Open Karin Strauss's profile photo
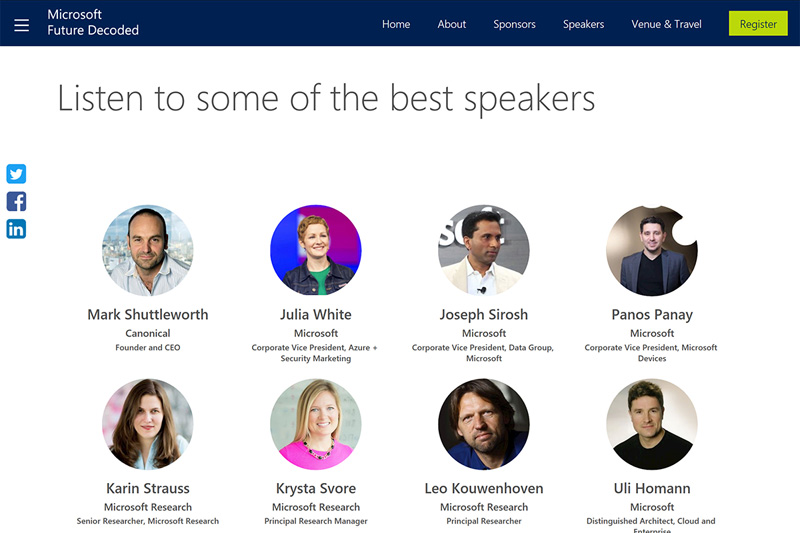 (147, 424)
